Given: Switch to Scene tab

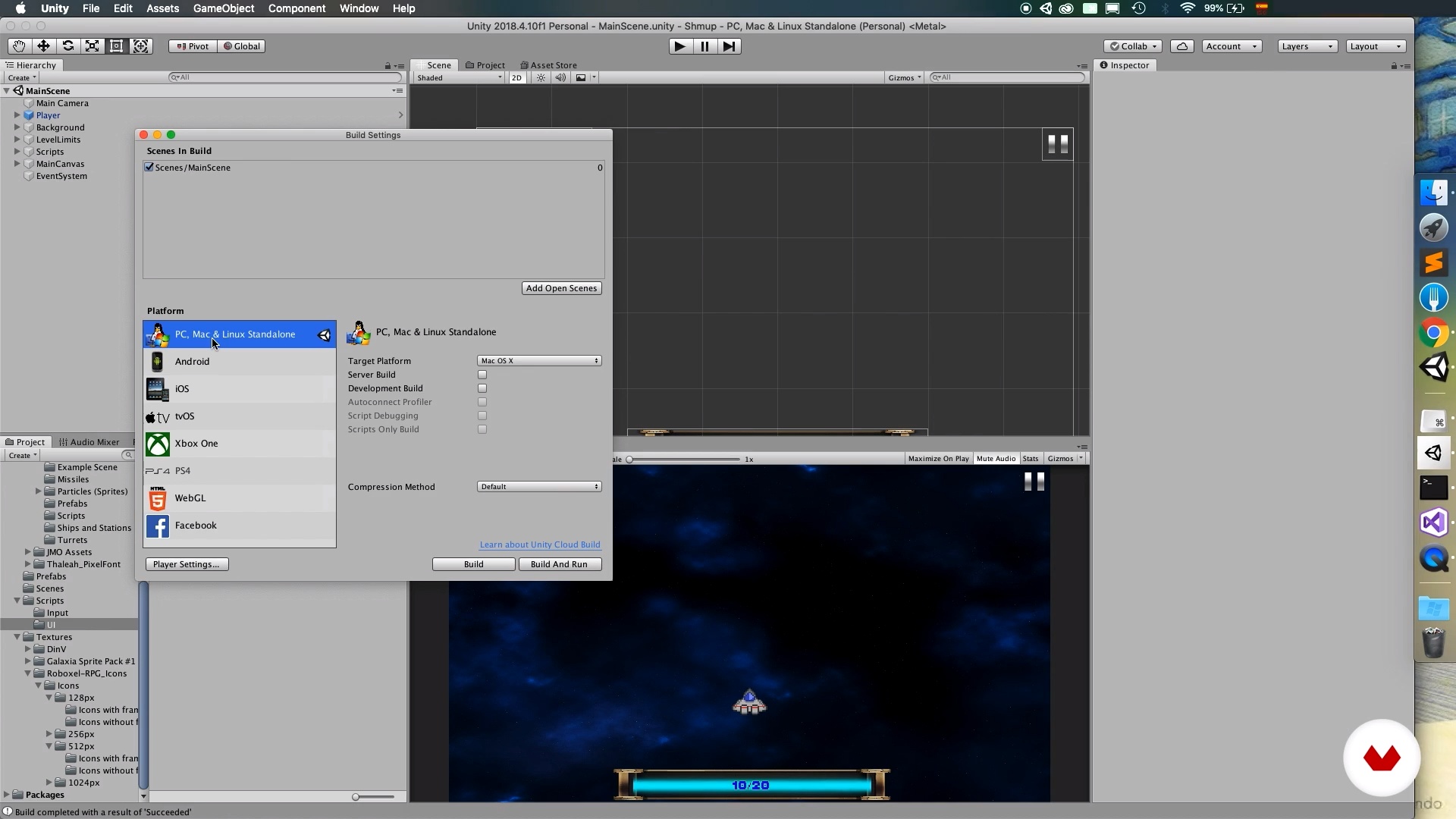Looking at the screenshot, I should (434, 65).
